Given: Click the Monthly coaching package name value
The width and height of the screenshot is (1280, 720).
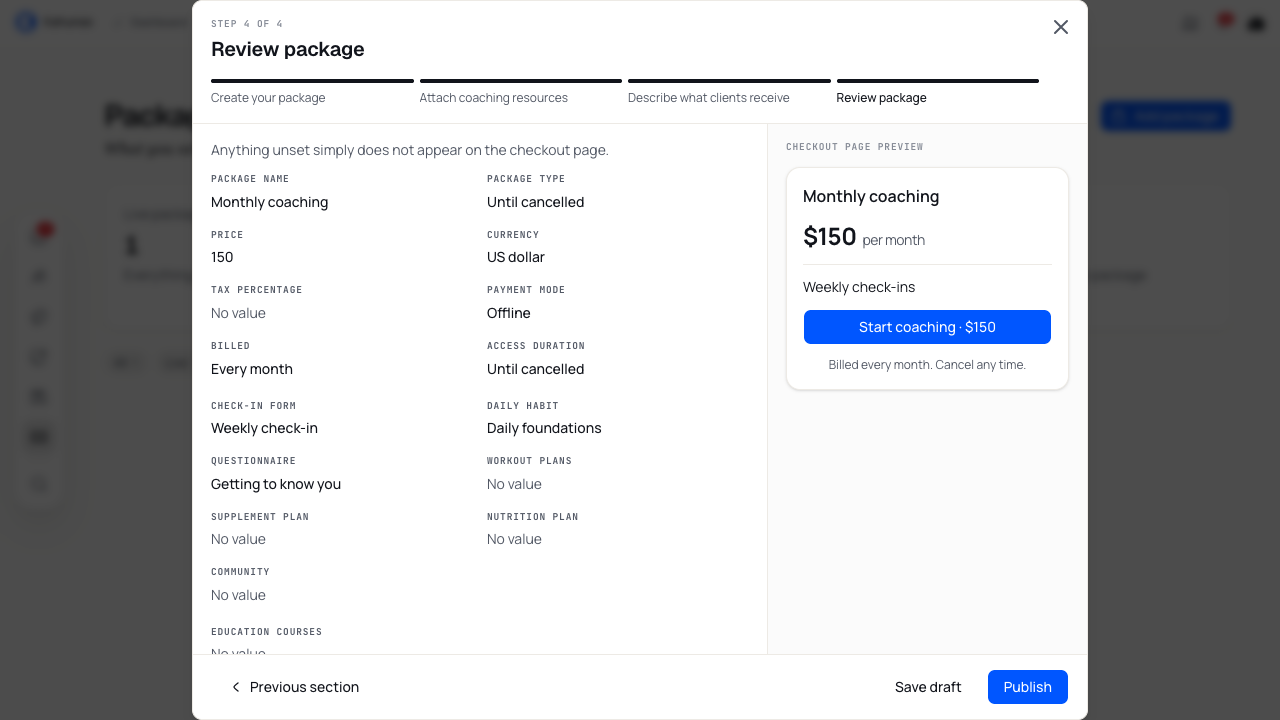Looking at the screenshot, I should pyautogui.click(x=269, y=202).
